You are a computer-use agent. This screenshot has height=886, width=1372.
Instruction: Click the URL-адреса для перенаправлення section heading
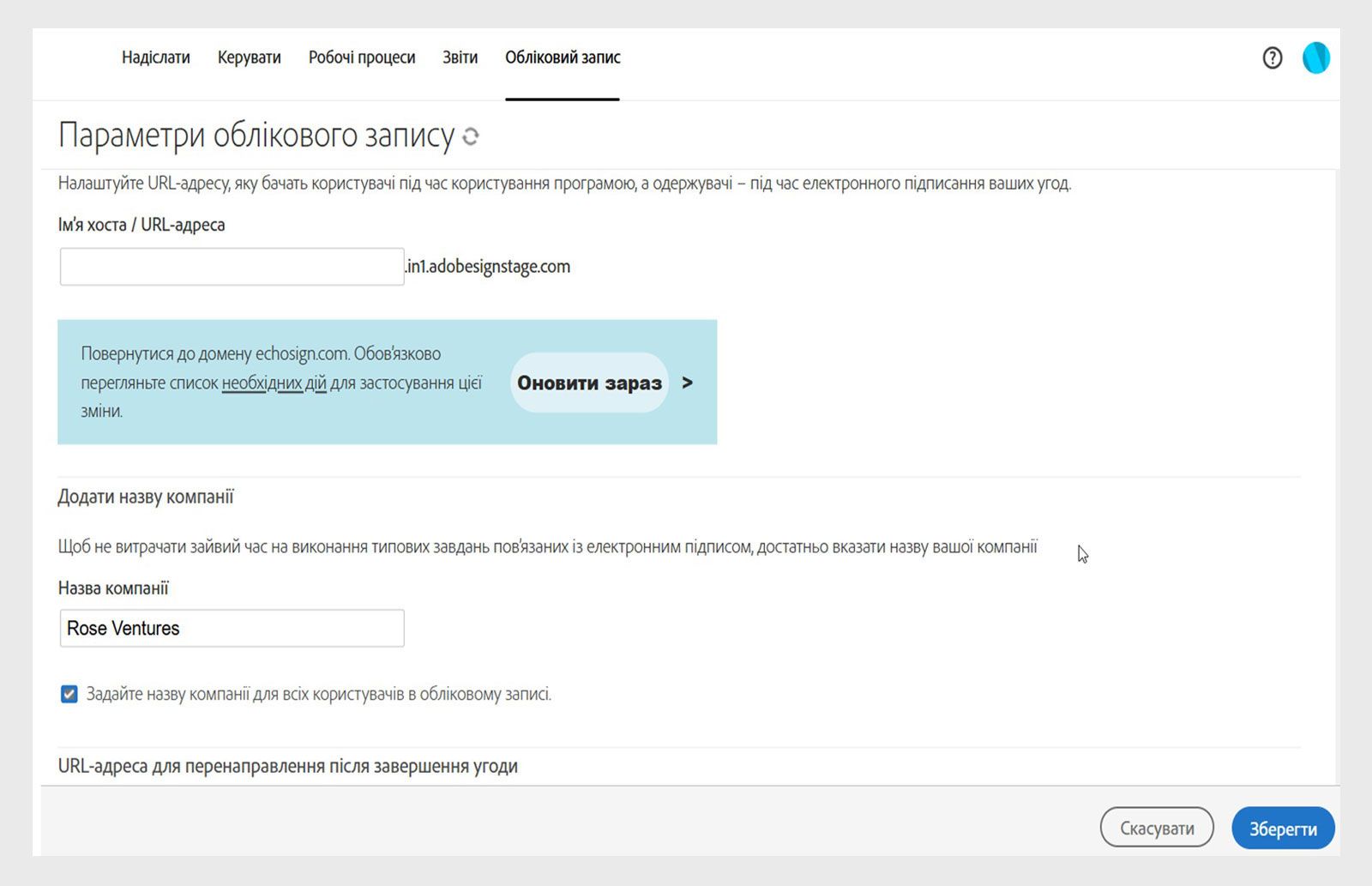pos(287,766)
